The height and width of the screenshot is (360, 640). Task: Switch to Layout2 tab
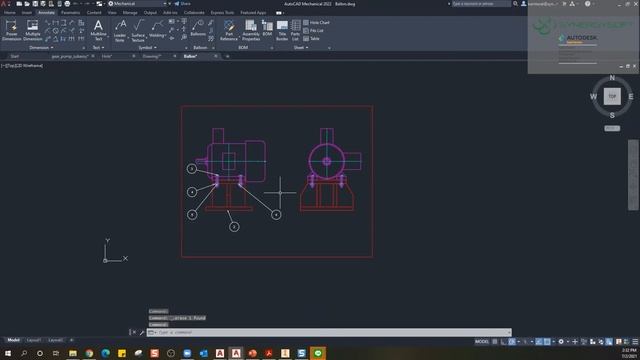pos(56,340)
